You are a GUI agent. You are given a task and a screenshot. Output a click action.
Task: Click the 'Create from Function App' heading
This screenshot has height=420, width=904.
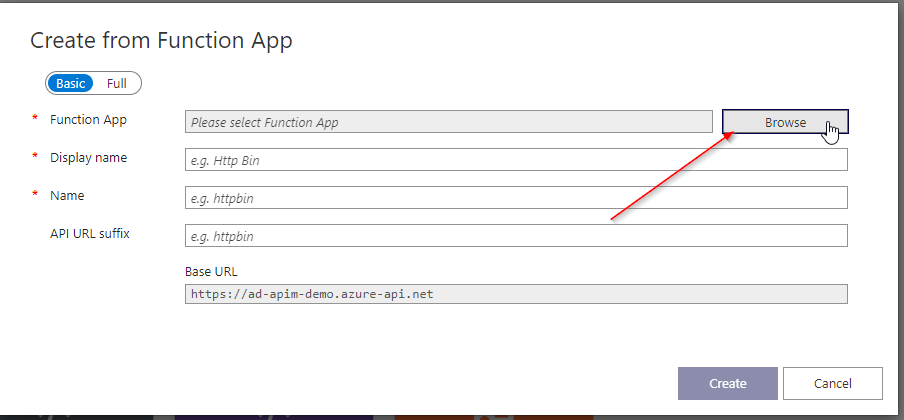(161, 41)
